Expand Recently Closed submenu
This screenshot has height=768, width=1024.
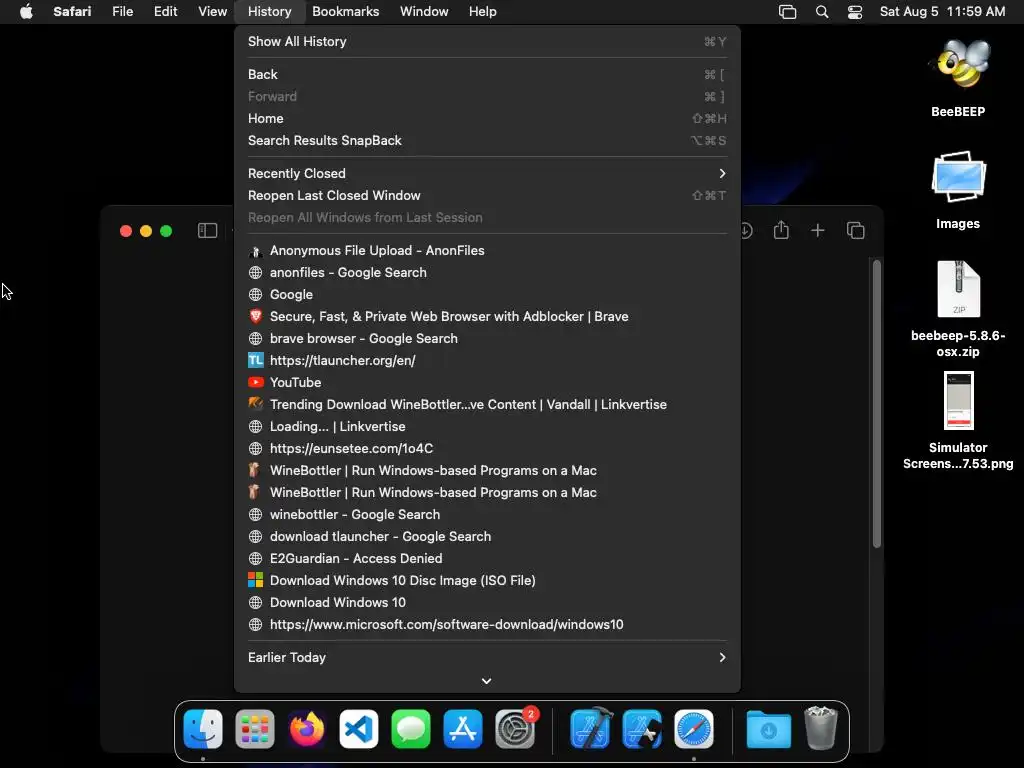(x=487, y=174)
